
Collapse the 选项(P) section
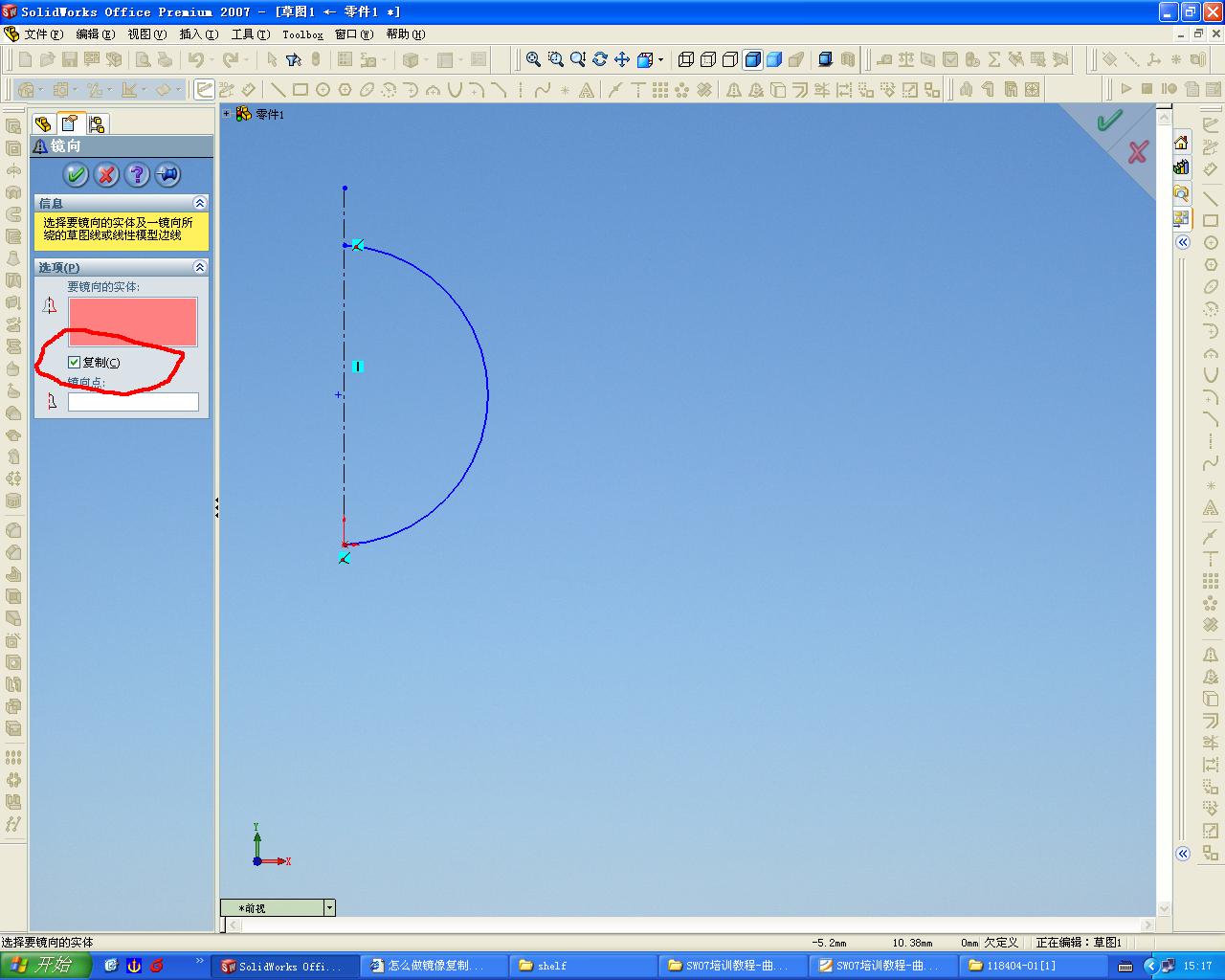pyautogui.click(x=199, y=267)
